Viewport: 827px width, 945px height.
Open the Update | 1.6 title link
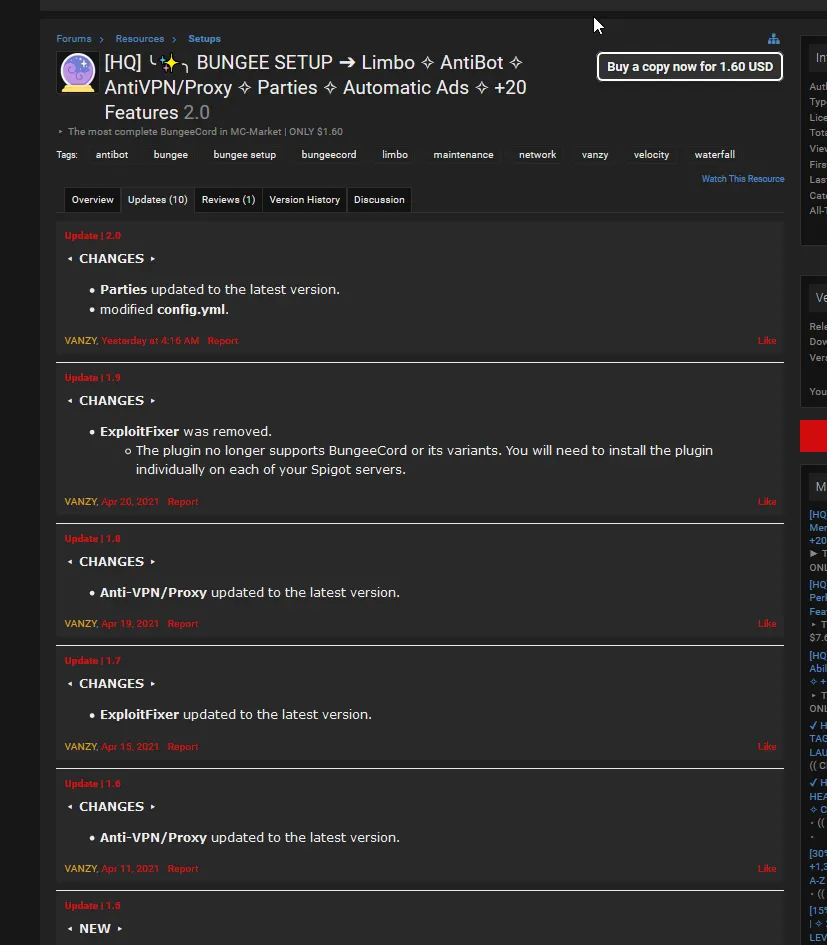[93, 783]
